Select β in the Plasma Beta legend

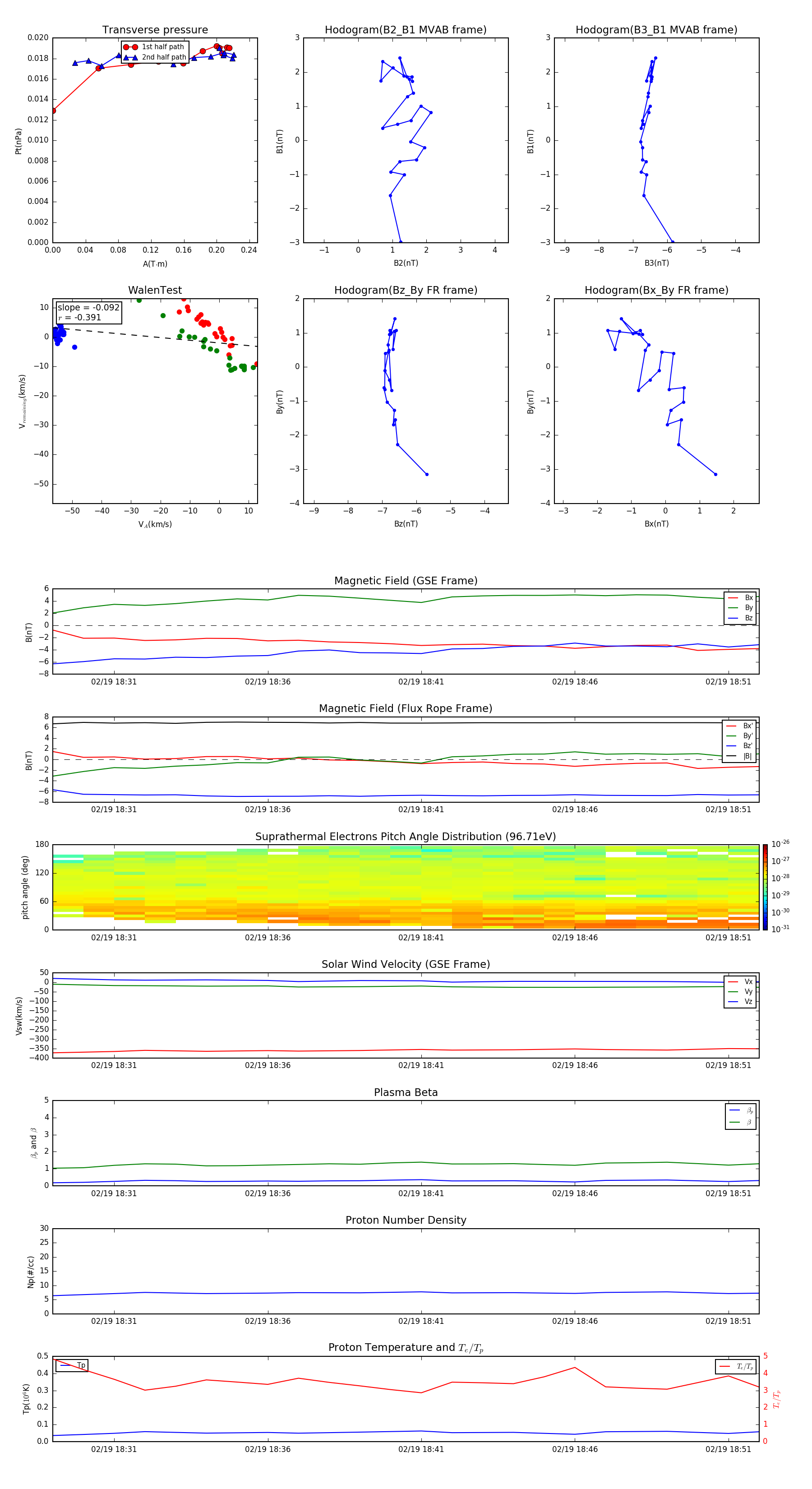tap(741, 1122)
